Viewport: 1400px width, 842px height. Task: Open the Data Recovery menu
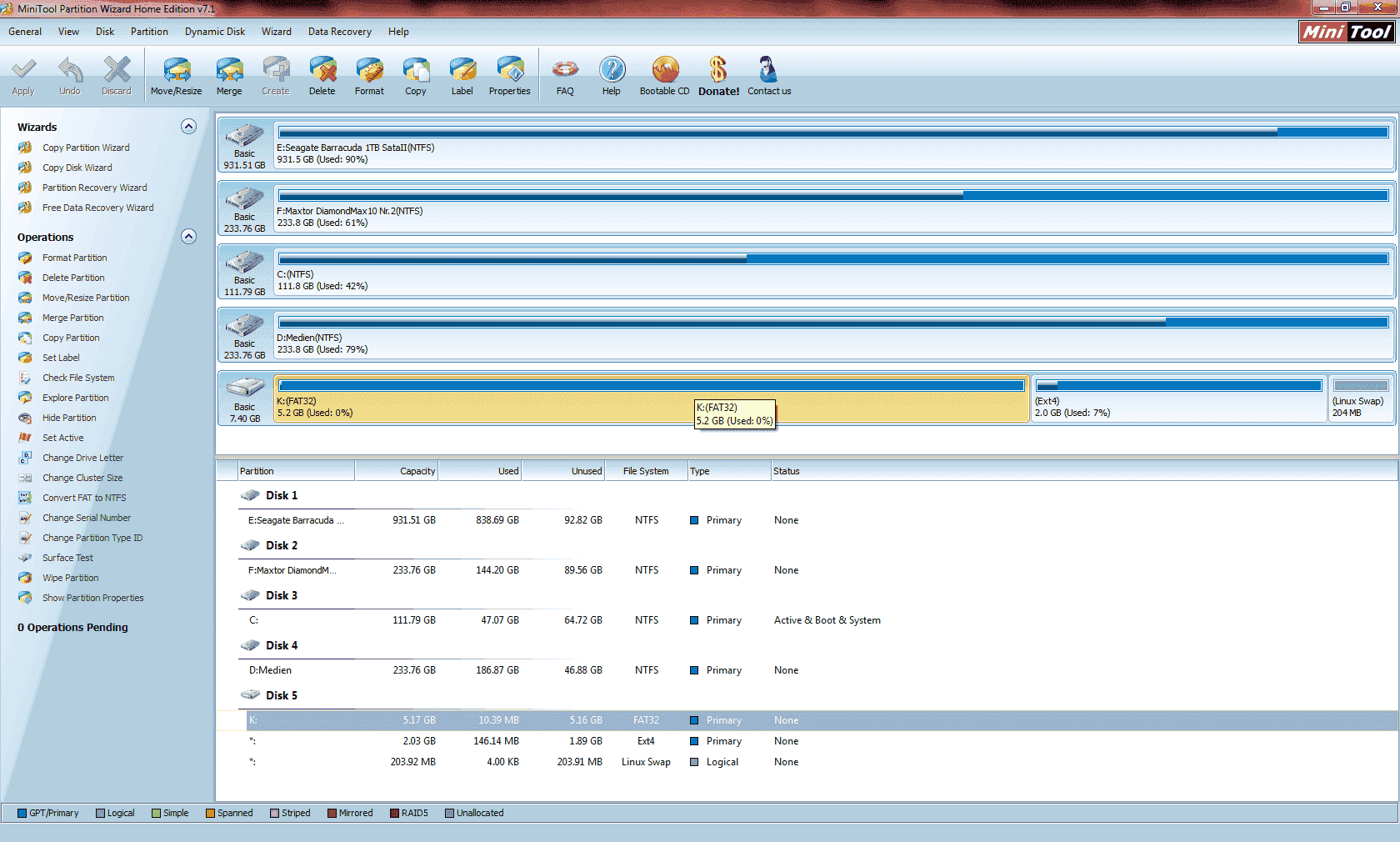click(x=340, y=32)
